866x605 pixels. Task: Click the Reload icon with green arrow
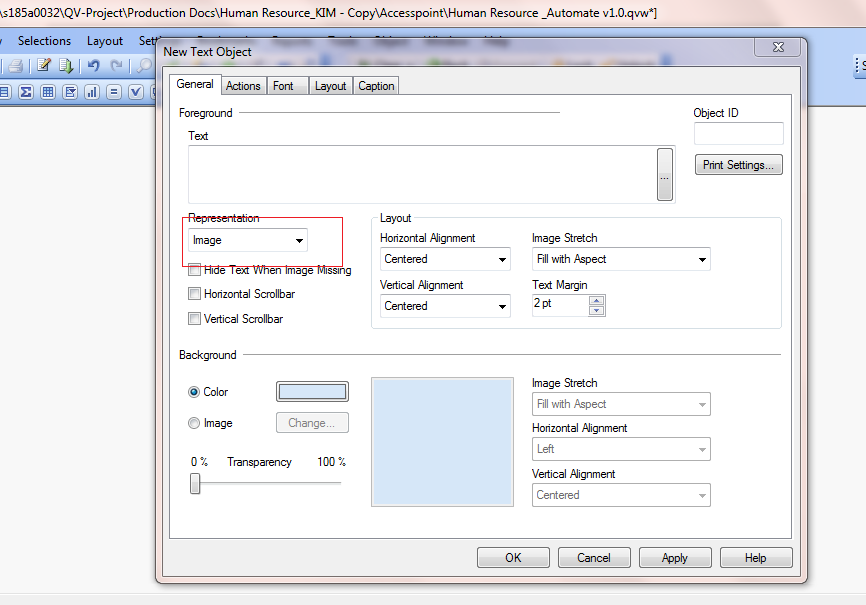[x=66, y=66]
